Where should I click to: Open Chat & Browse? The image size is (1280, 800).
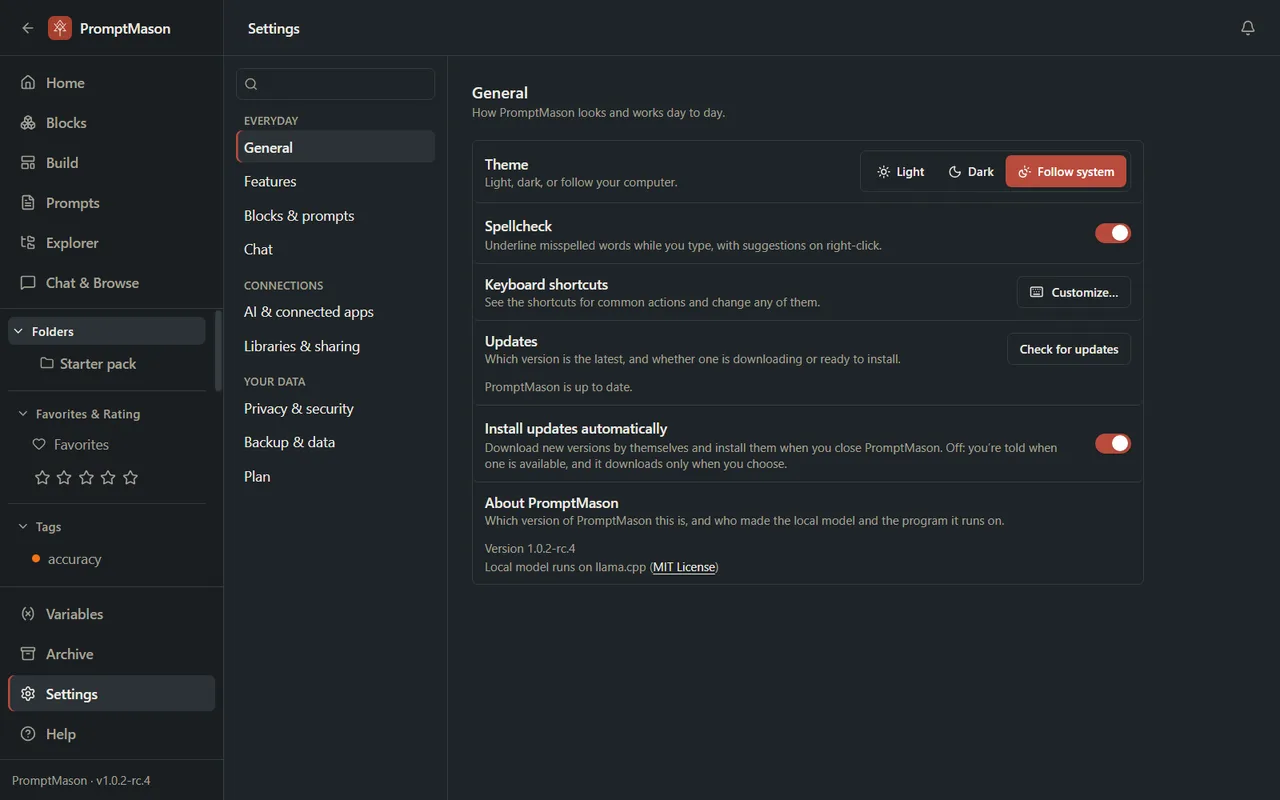pos(111,283)
